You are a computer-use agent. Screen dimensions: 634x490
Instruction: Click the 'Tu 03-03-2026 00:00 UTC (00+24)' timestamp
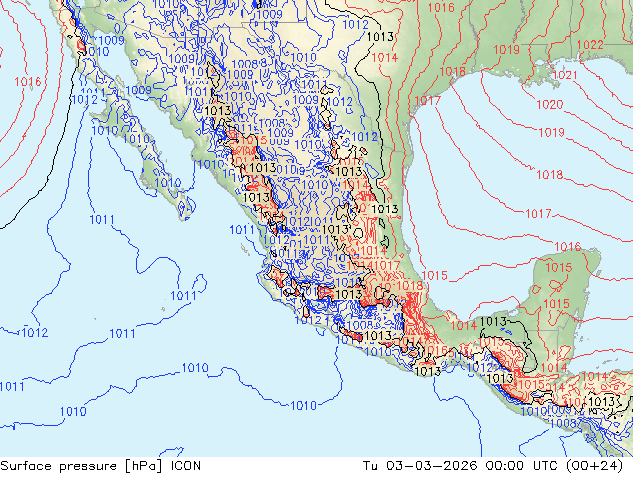493,466
